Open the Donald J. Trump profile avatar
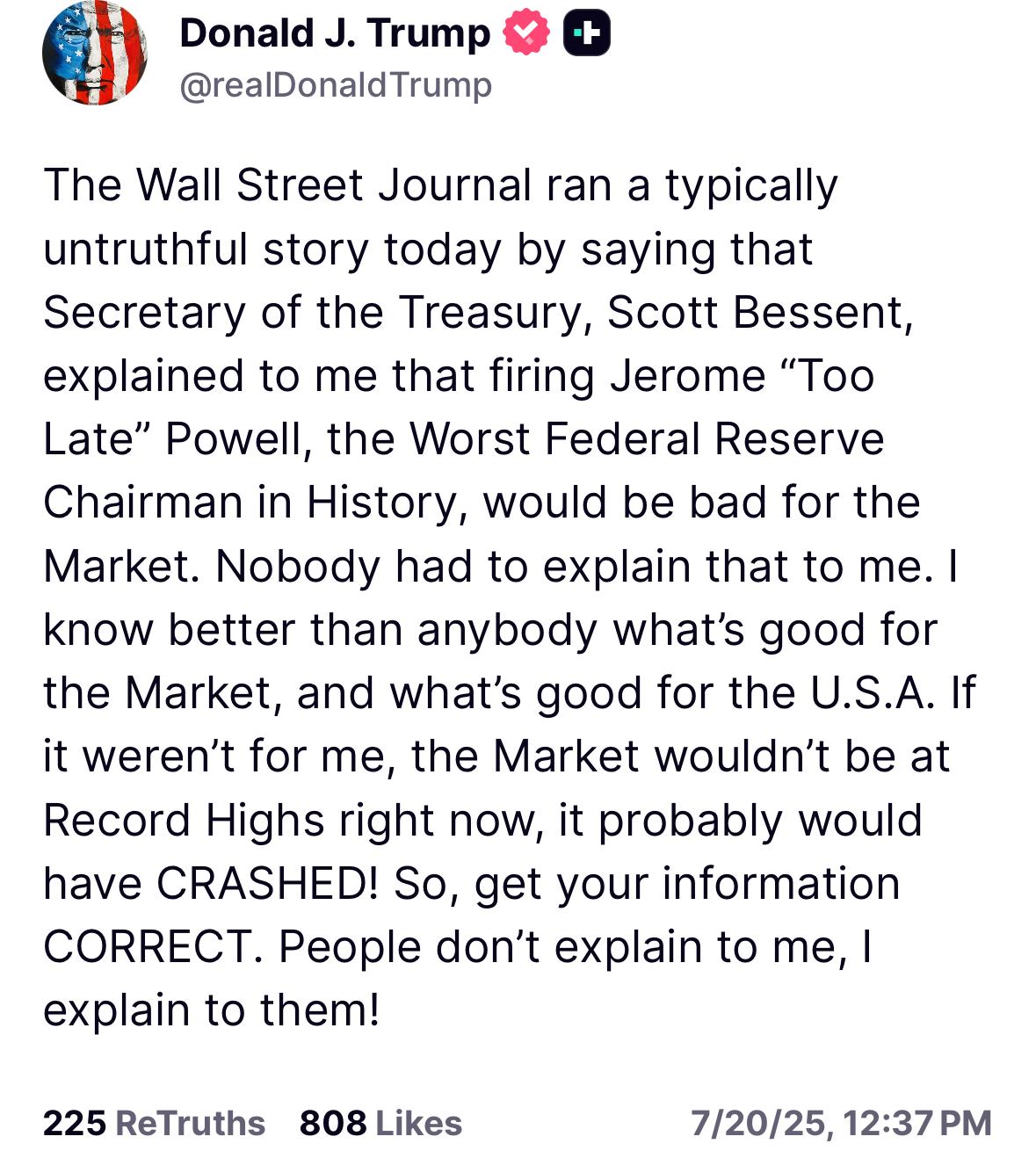Viewport: 1036px width, 1151px height. tap(95, 54)
